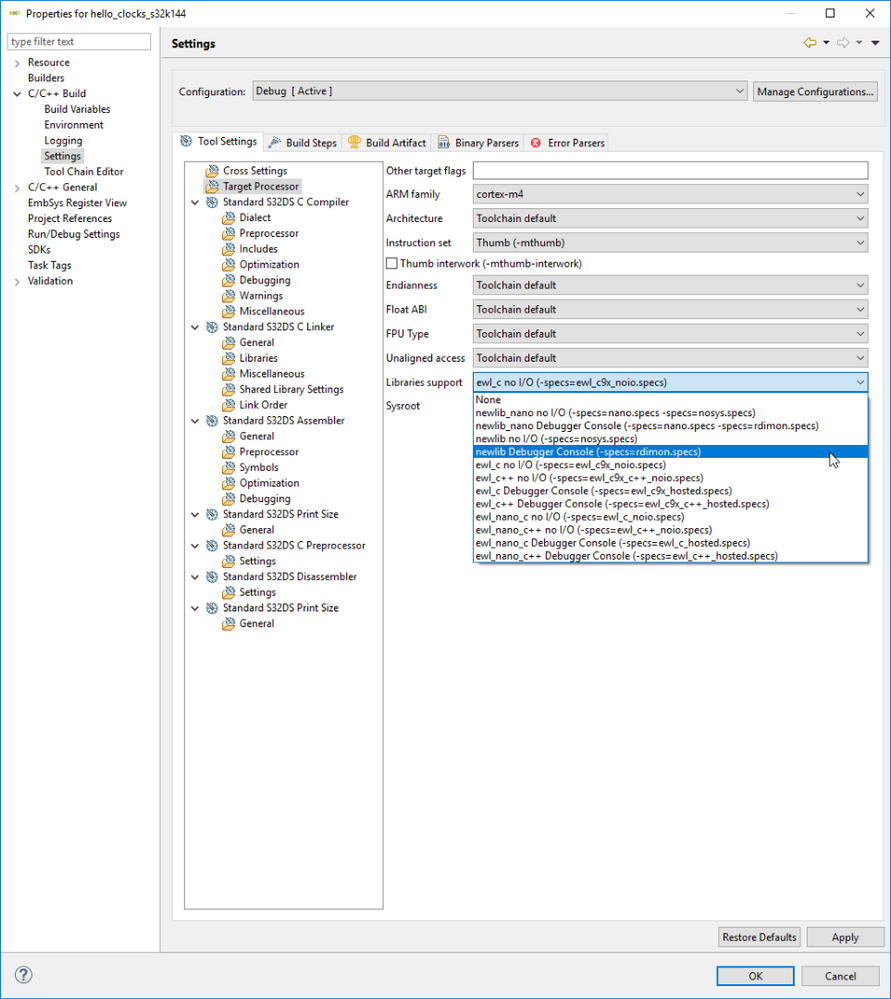Click the Dialect option icon

tap(229, 218)
